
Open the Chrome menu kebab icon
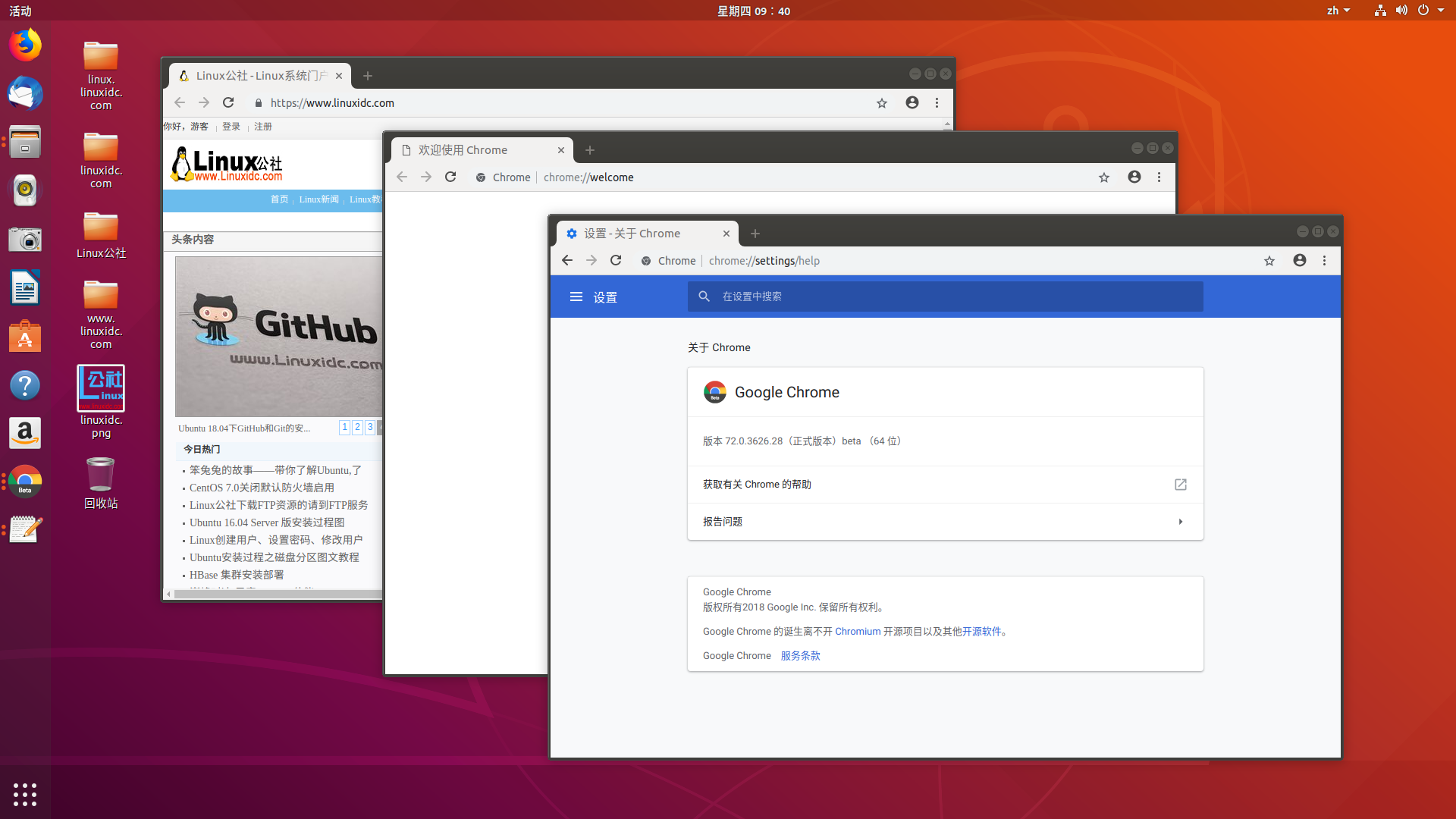pyautogui.click(x=1324, y=261)
